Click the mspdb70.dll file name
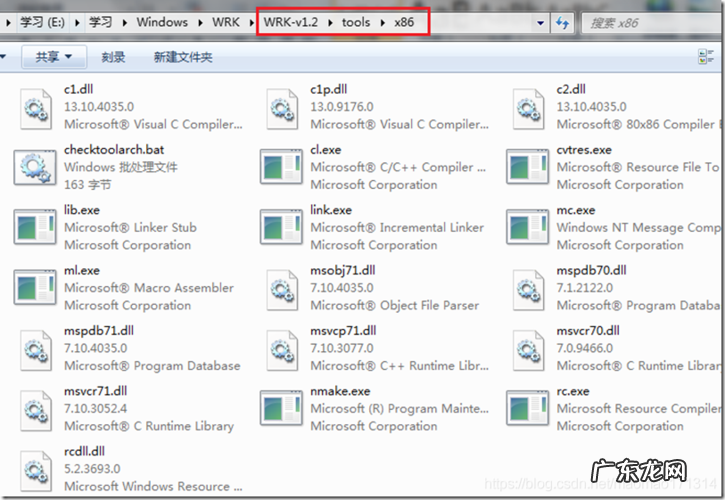 coord(591,271)
